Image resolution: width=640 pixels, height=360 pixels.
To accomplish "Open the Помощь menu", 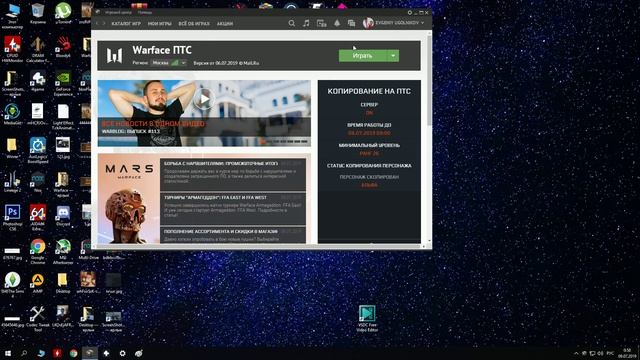I will pyautogui.click(x=144, y=13).
